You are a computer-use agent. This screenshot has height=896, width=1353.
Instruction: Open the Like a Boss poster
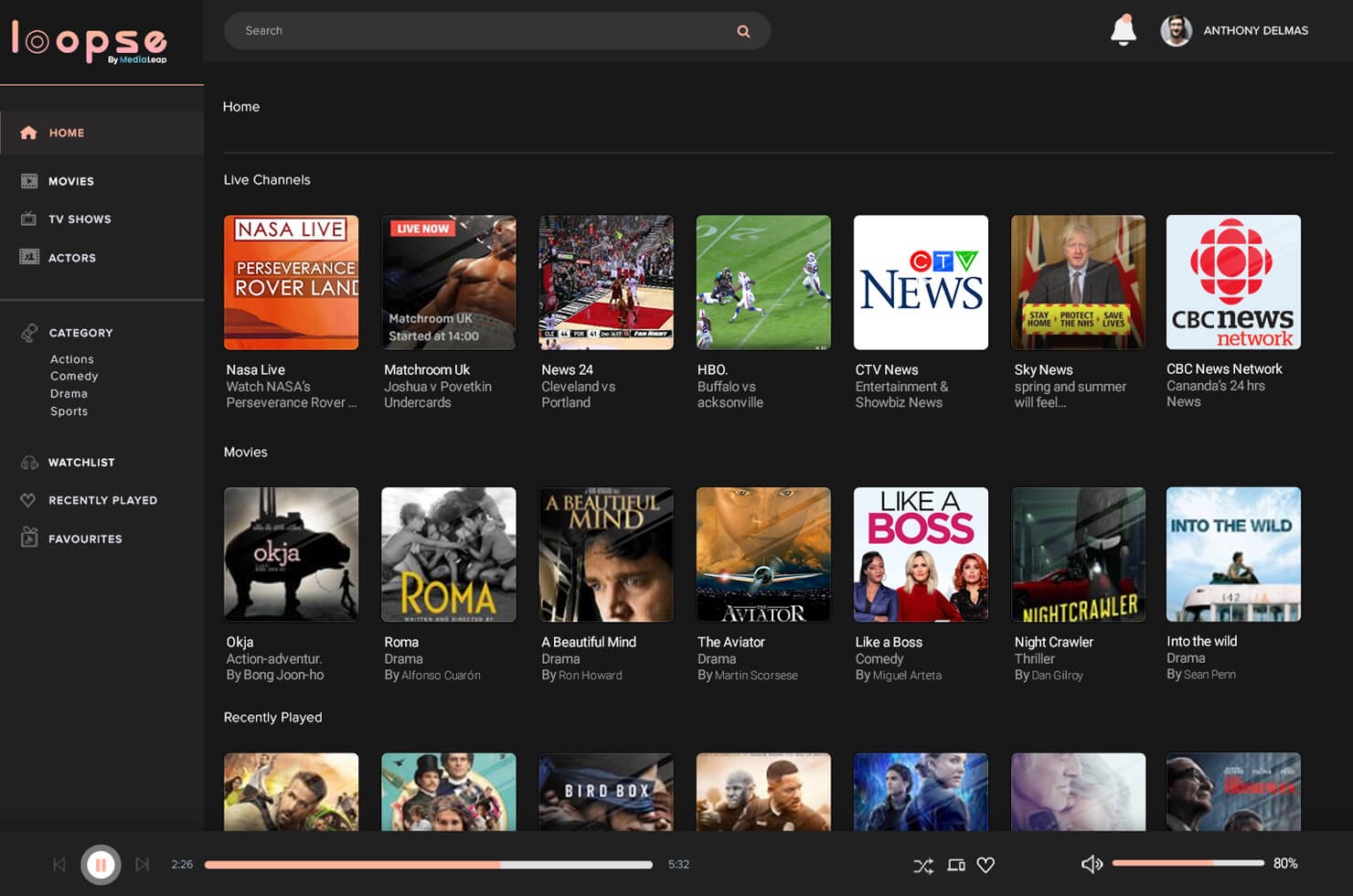coord(921,554)
